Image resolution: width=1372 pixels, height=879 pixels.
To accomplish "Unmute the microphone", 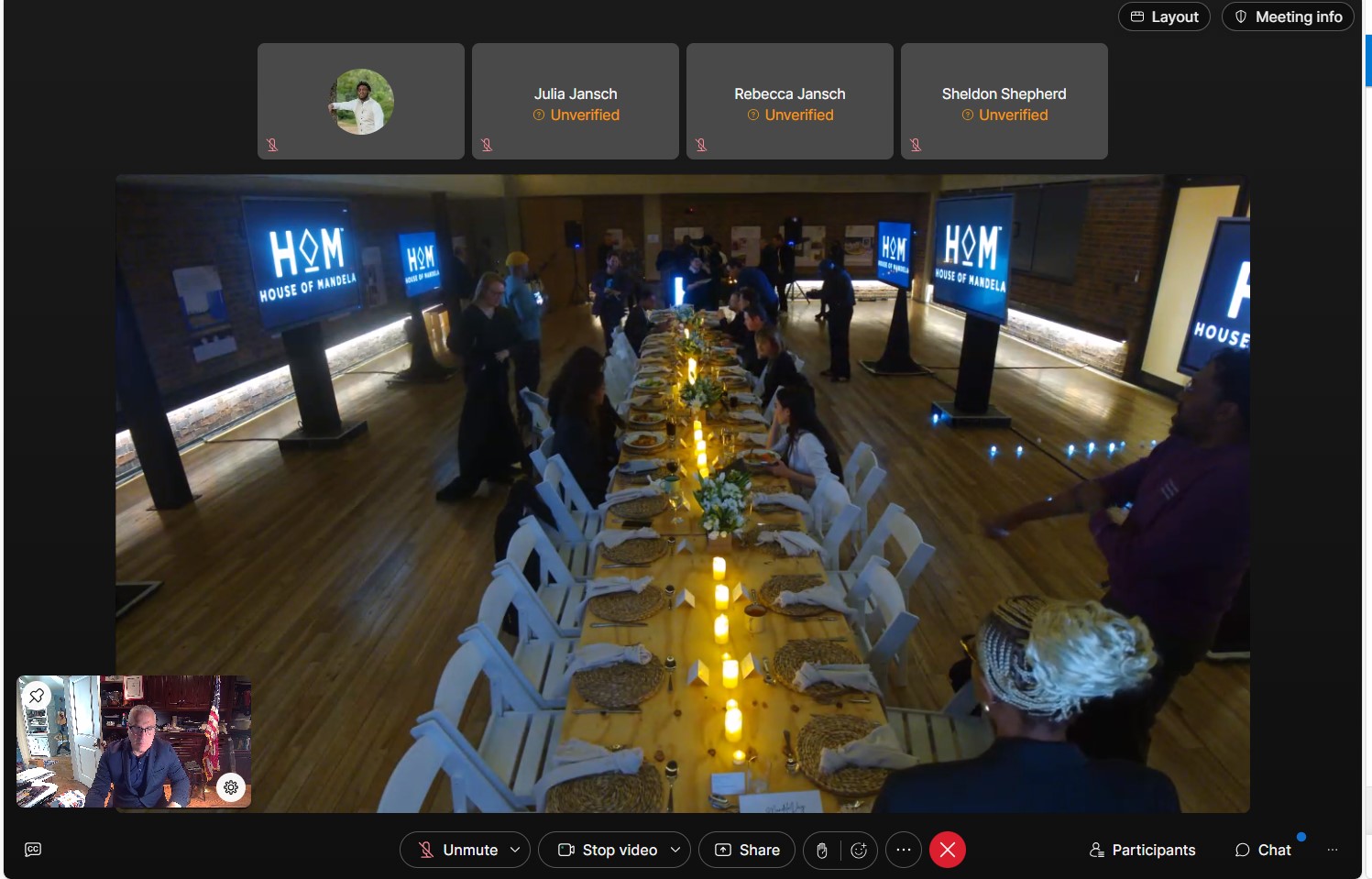I will [x=457, y=851].
